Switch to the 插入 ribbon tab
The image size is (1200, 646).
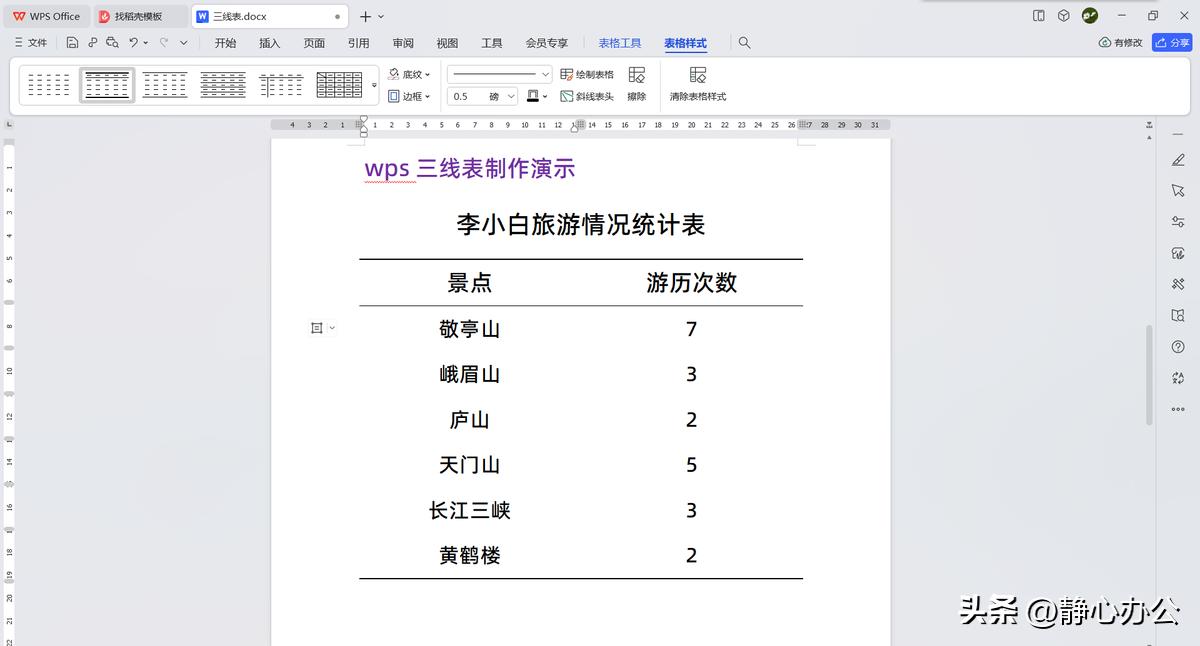click(x=269, y=43)
